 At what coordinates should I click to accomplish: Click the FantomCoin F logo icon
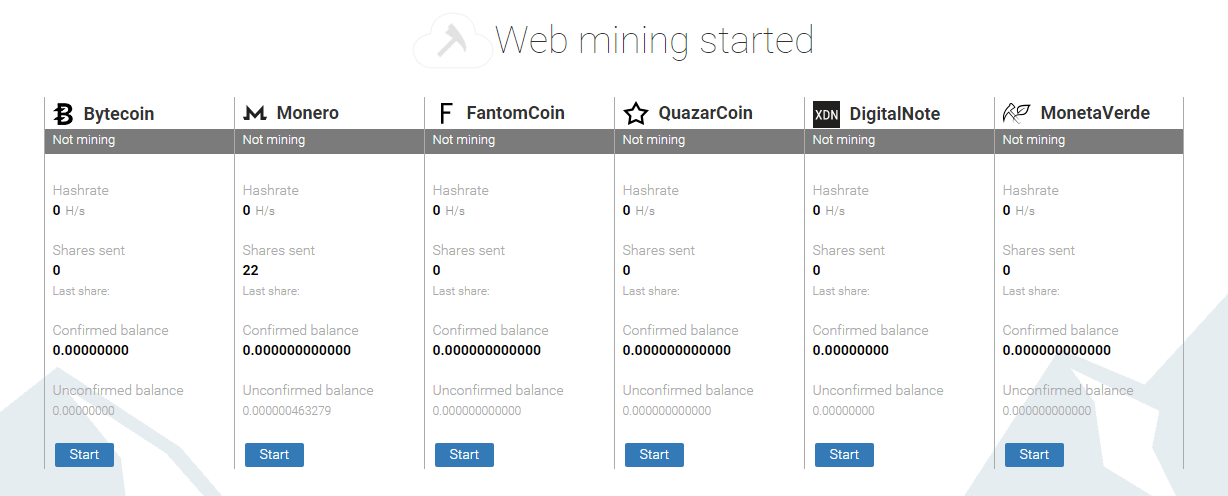click(446, 114)
